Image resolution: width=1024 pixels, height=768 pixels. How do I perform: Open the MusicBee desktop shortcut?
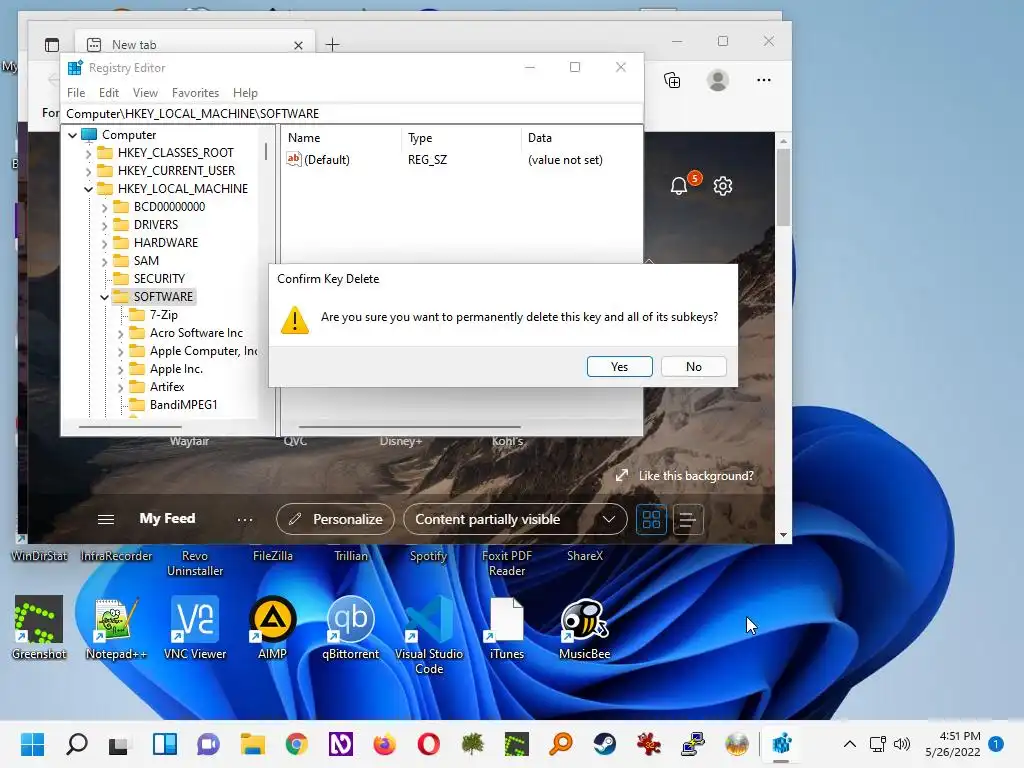584,628
